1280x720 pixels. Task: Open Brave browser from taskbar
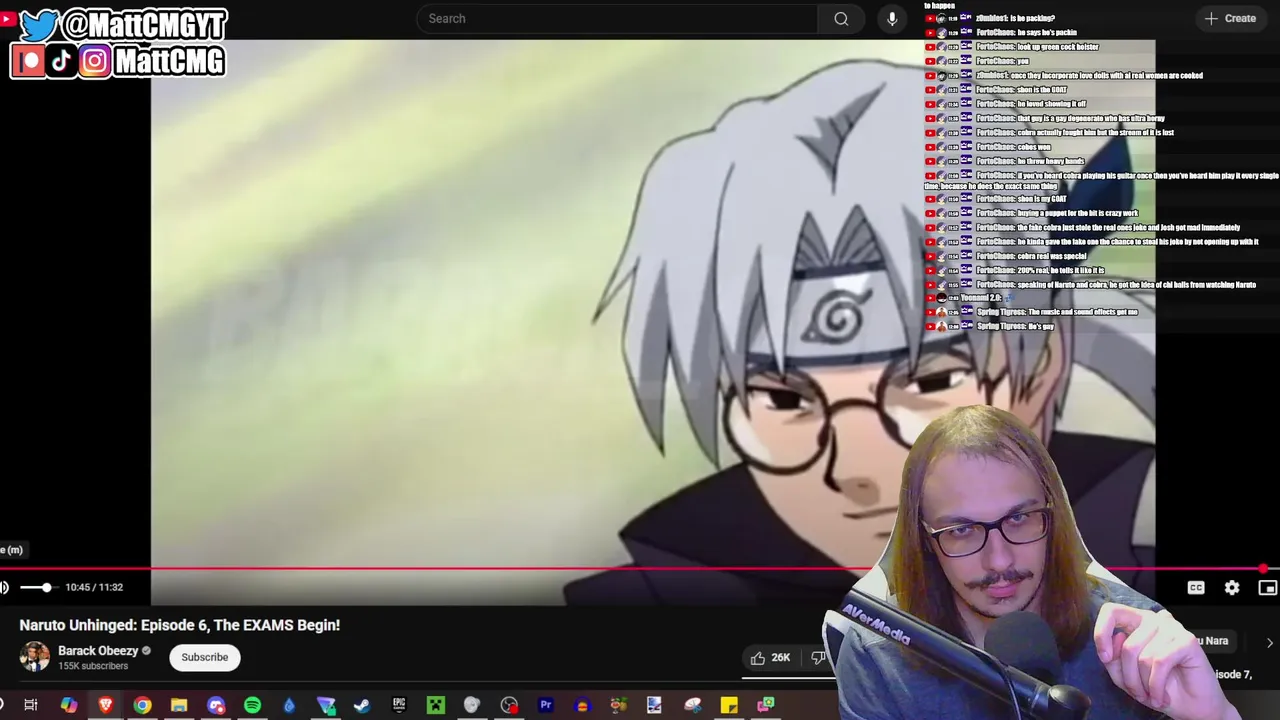pyautogui.click(x=105, y=705)
